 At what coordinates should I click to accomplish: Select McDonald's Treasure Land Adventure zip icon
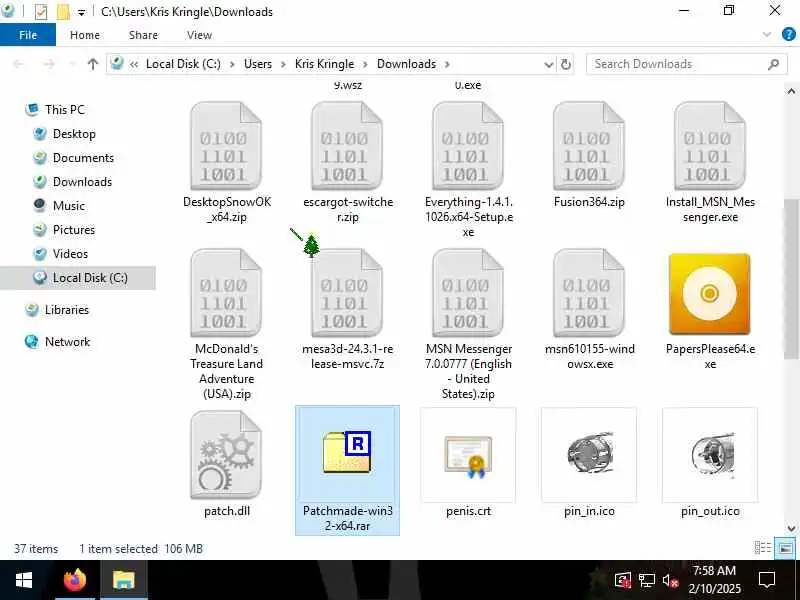226,293
